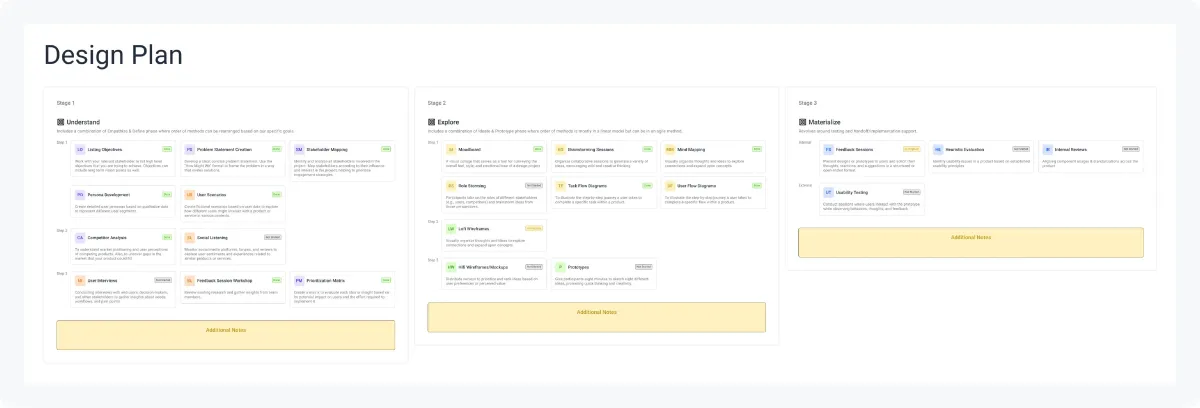Click the Listing Objectives card title
1200x408 pixels.
click(x=105, y=149)
